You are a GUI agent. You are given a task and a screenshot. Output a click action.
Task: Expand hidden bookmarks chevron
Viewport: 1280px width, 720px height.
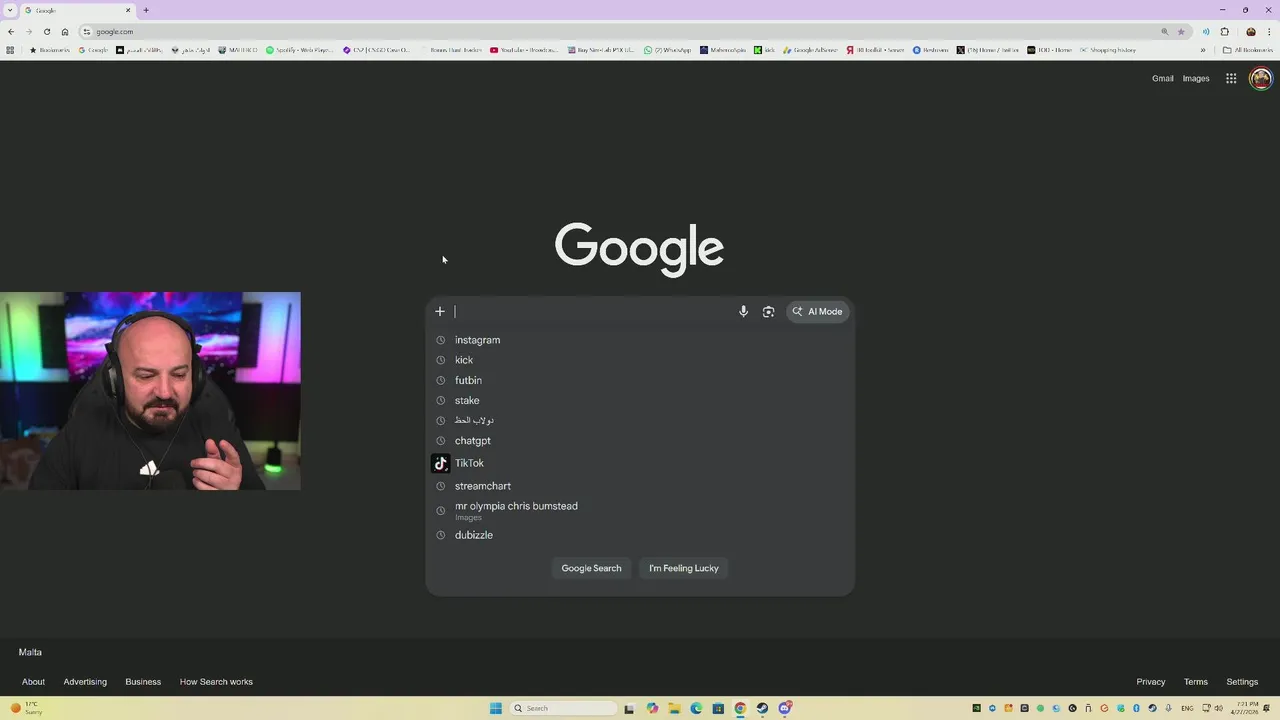coord(1203,49)
